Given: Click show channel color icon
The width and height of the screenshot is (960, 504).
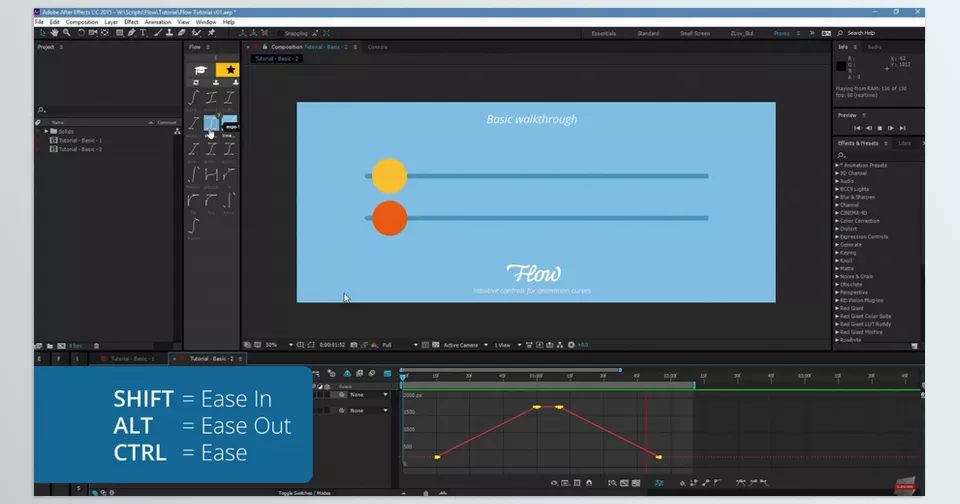Looking at the screenshot, I should point(373,345).
